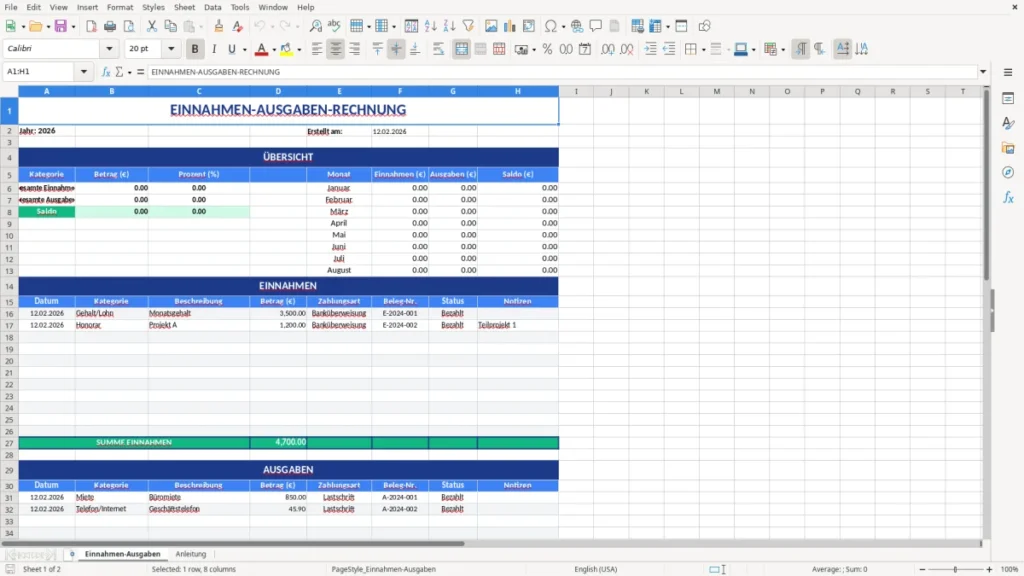Increase indent of the cell
1024x576 pixels.
[x=650, y=49]
